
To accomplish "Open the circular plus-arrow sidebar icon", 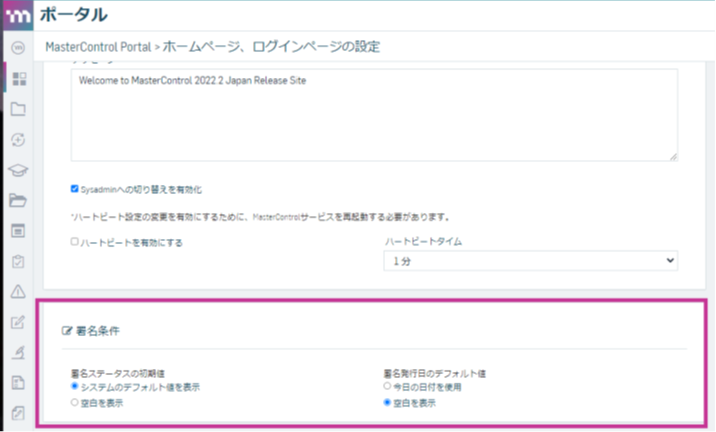I will [x=18, y=140].
